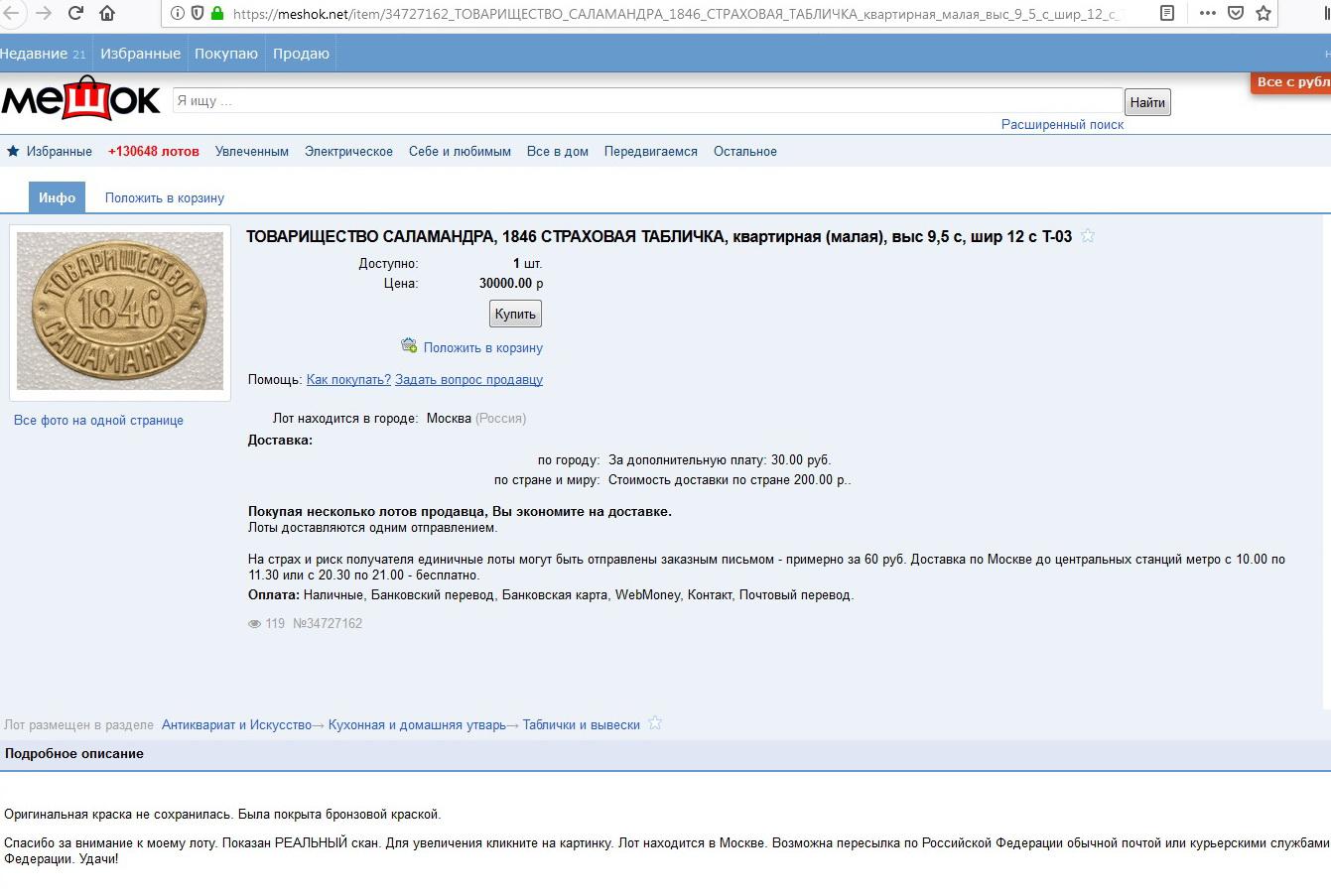Switch to the "Инфо" tab
Screen dimensions: 1331x896
57,197
